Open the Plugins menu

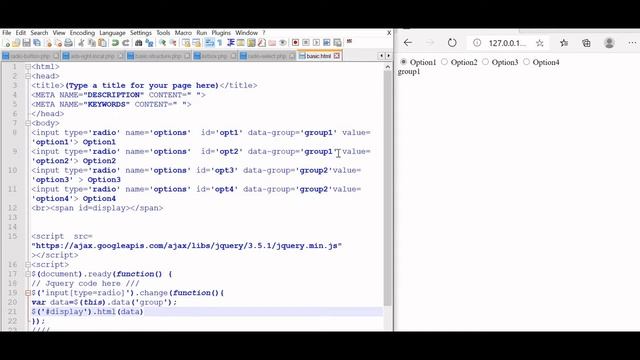point(221,33)
